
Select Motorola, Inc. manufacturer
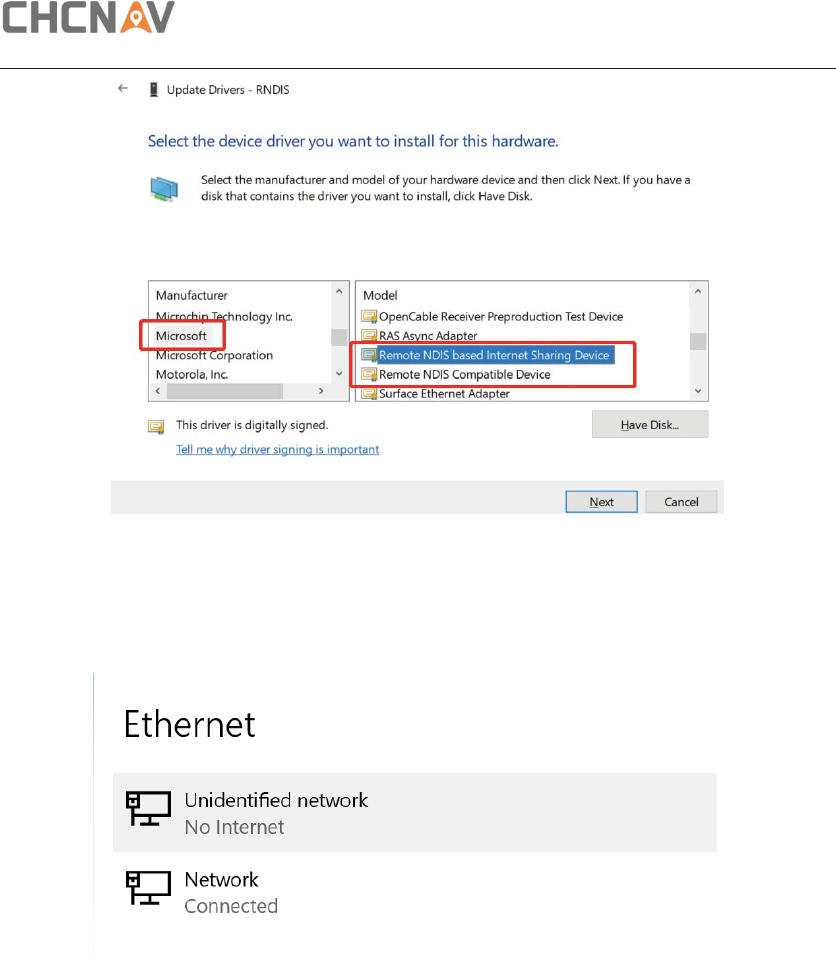192,374
